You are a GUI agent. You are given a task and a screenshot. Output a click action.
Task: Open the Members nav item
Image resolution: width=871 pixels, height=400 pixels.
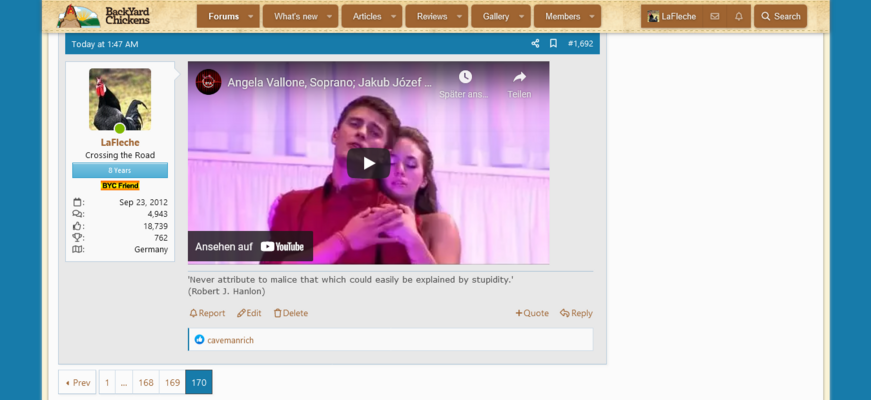[x=562, y=17]
